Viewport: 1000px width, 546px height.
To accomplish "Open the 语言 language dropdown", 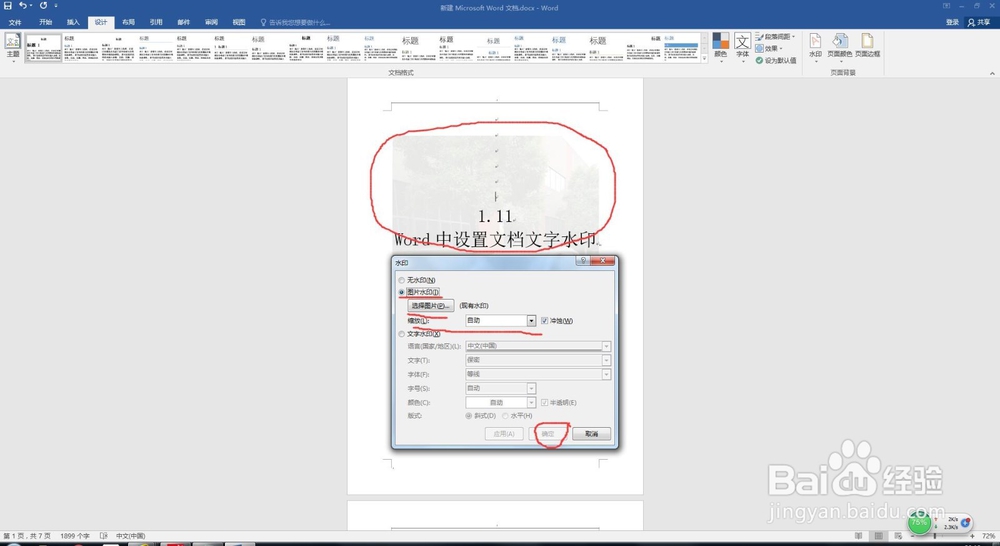I will [x=607, y=346].
